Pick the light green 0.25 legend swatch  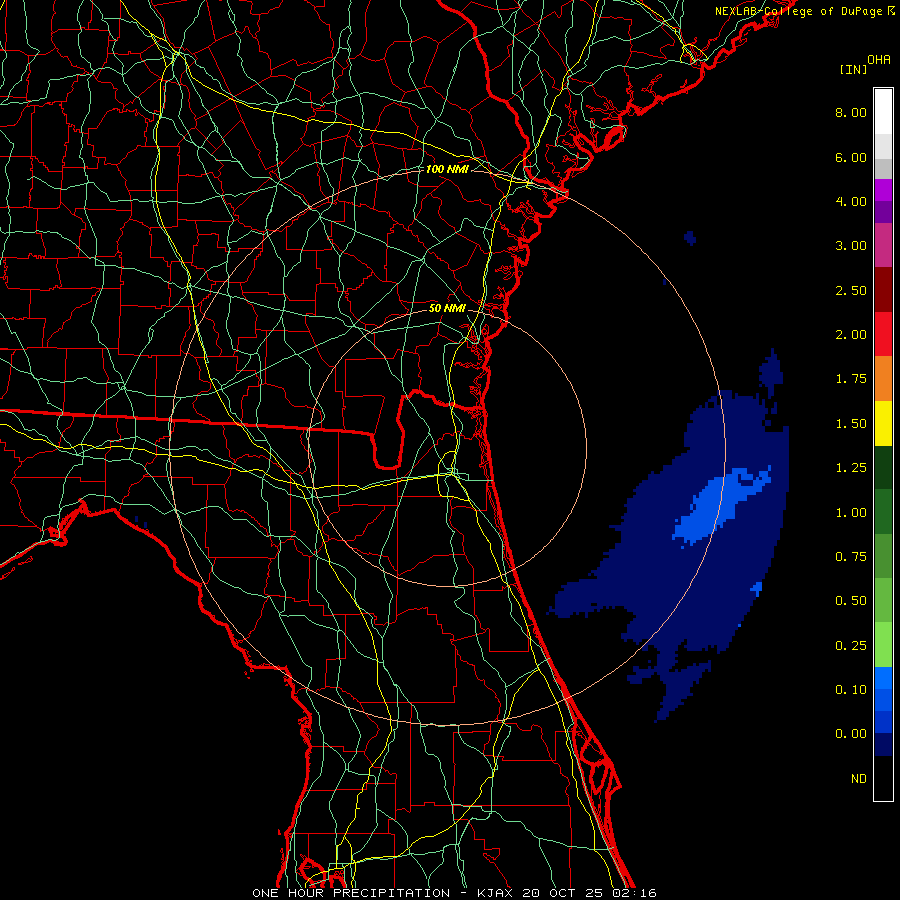[x=883, y=645]
